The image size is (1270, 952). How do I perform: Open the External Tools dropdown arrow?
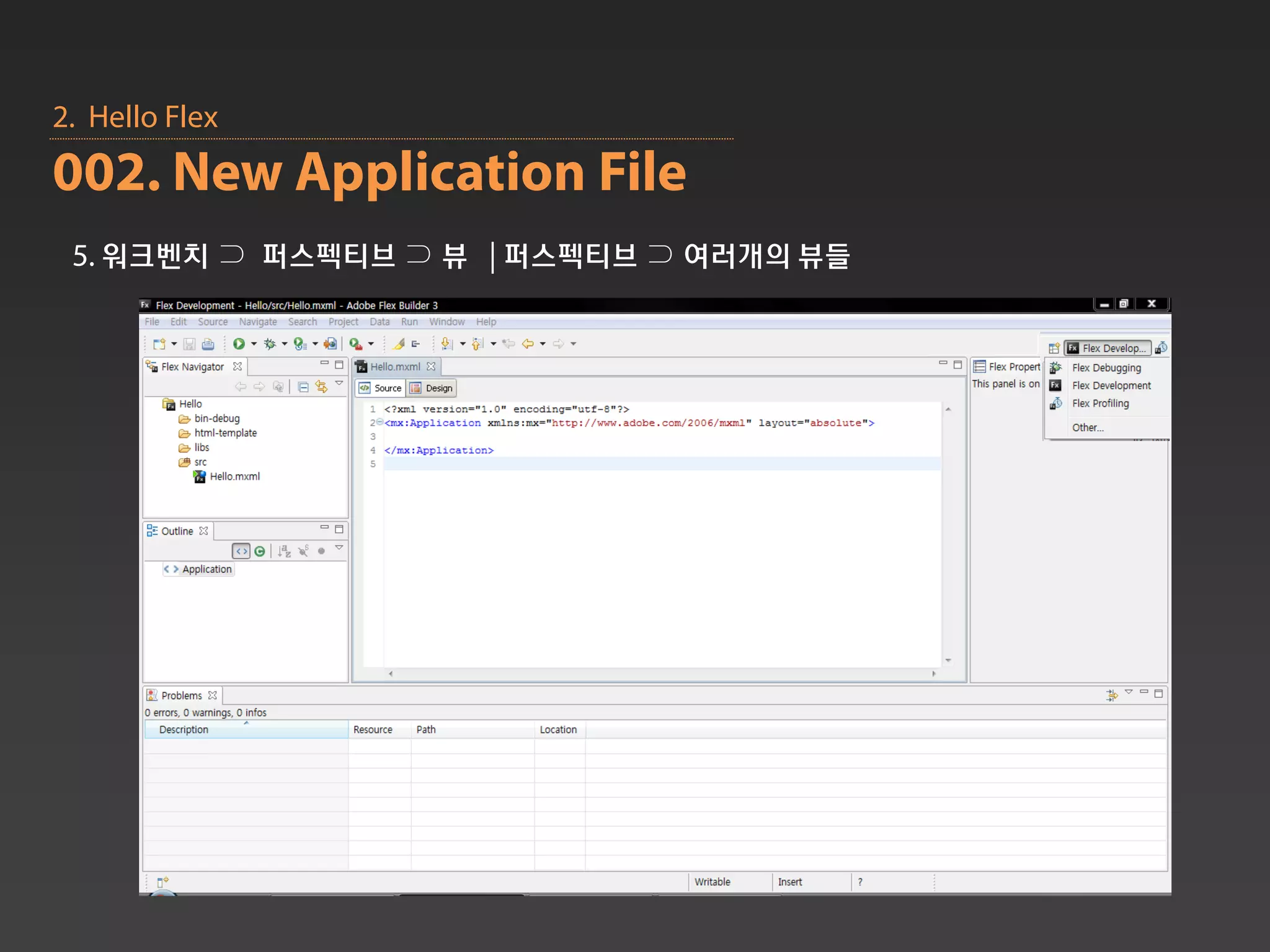pyautogui.click(x=371, y=344)
